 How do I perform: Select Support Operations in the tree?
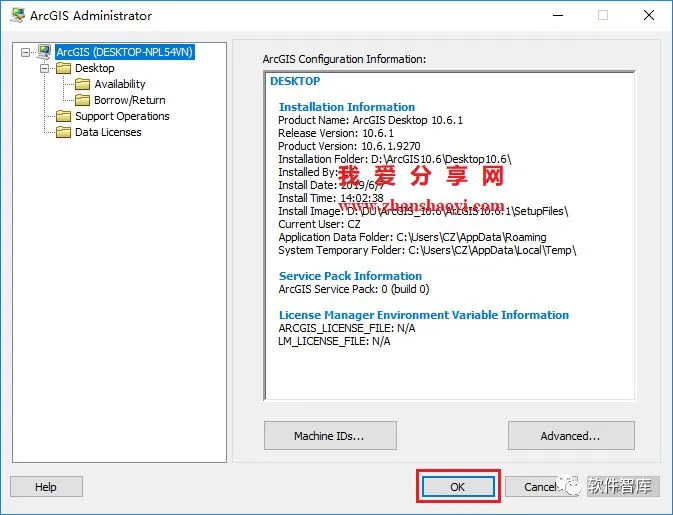coord(122,116)
